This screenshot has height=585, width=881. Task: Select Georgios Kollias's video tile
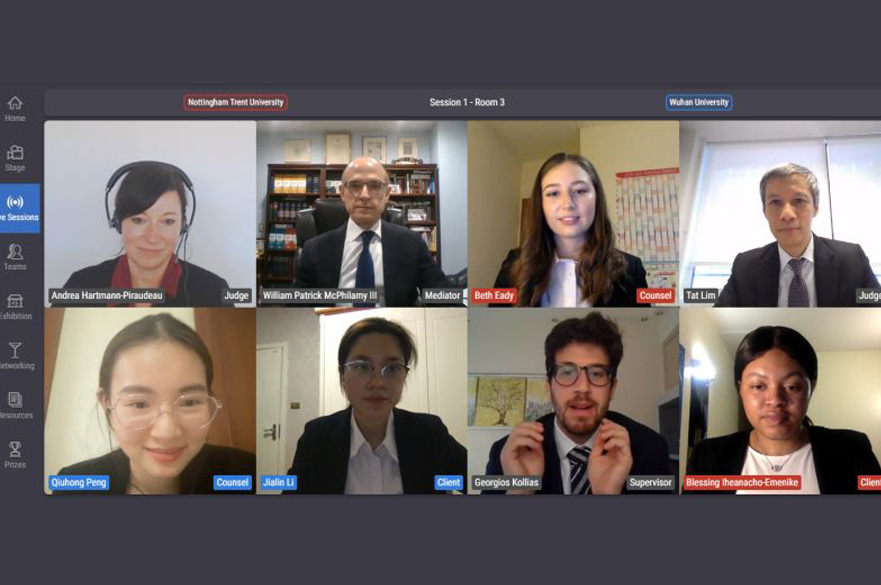tap(573, 401)
